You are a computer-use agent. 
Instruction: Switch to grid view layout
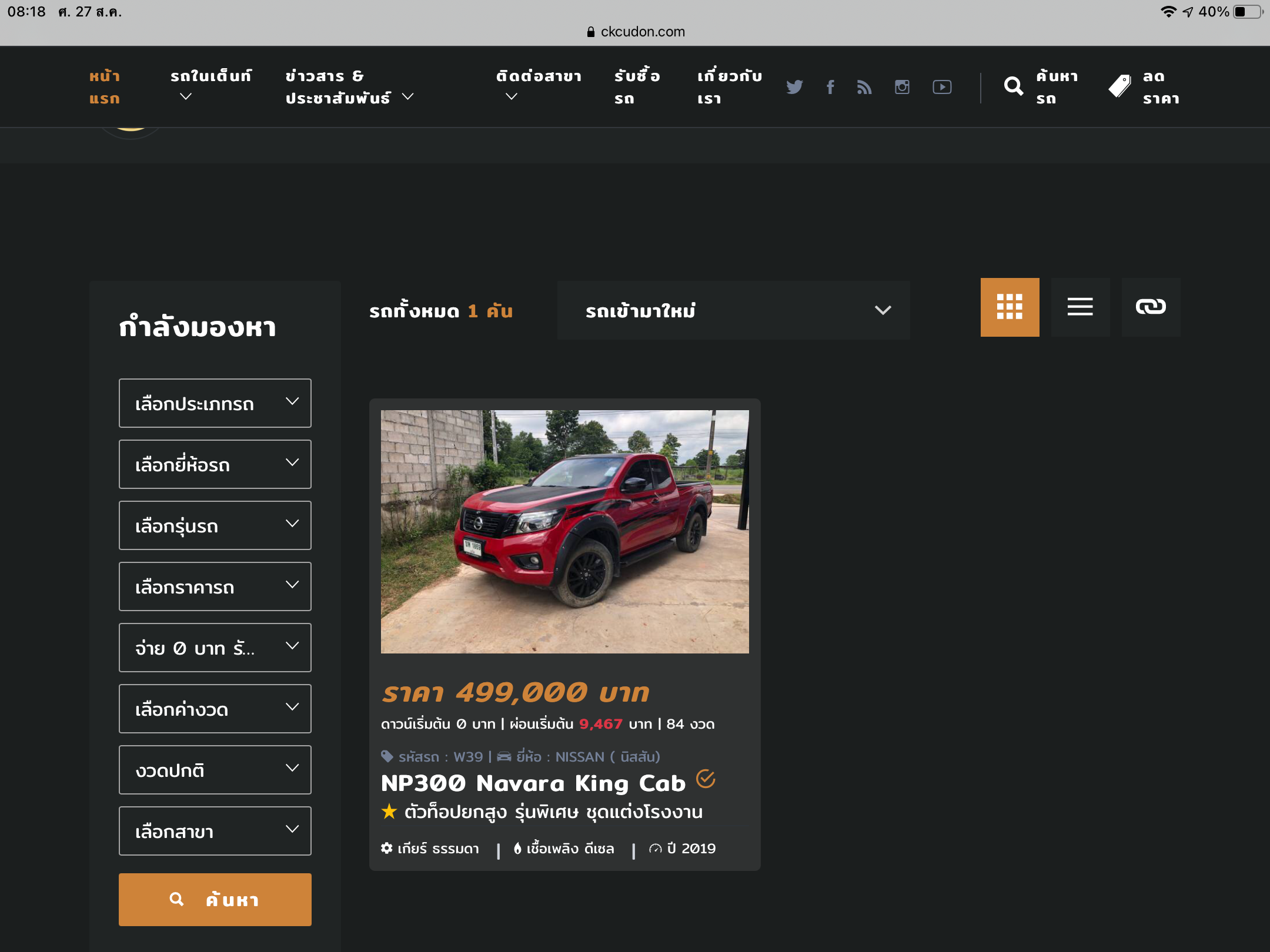1010,307
